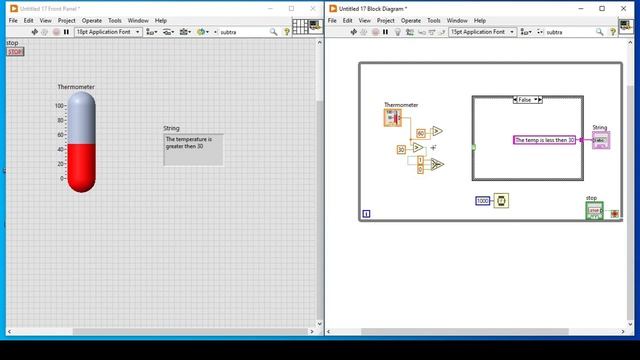Pause execution from the Front Panel toolbar
The image size is (640, 360).
tap(66, 32)
